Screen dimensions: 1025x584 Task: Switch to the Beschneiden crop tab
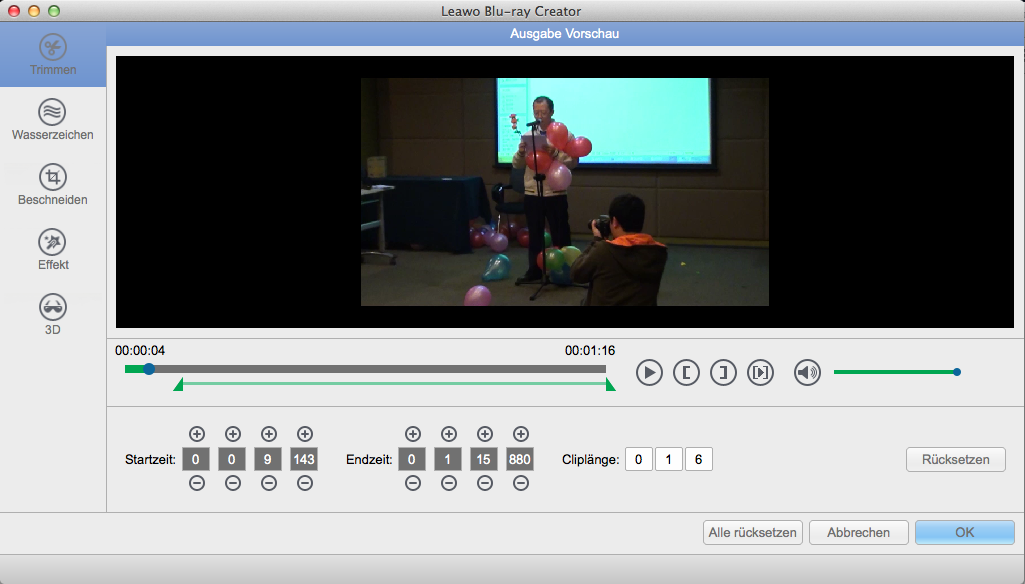pos(53,178)
